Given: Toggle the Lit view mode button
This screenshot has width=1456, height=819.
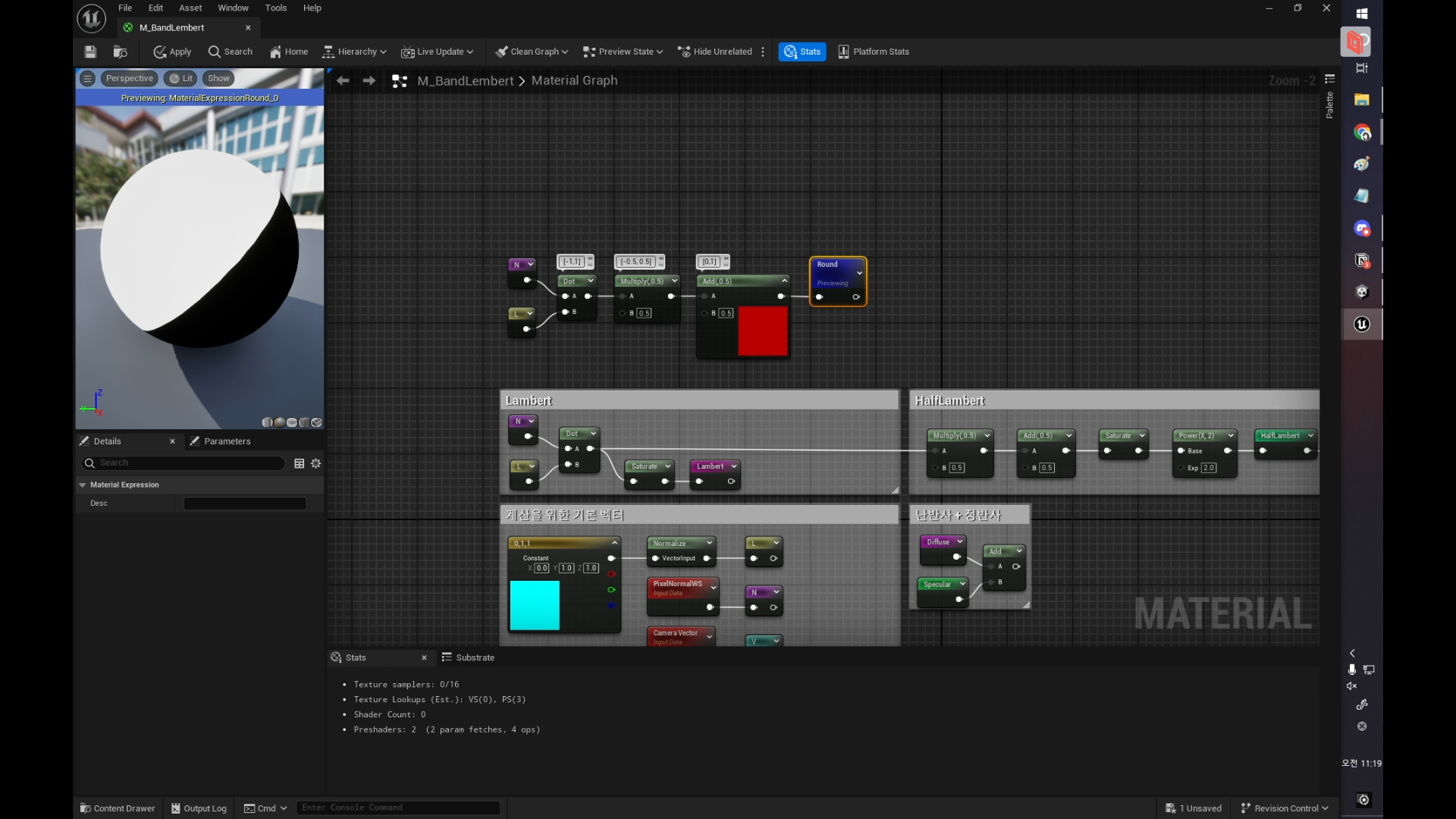Looking at the screenshot, I should 180,78.
